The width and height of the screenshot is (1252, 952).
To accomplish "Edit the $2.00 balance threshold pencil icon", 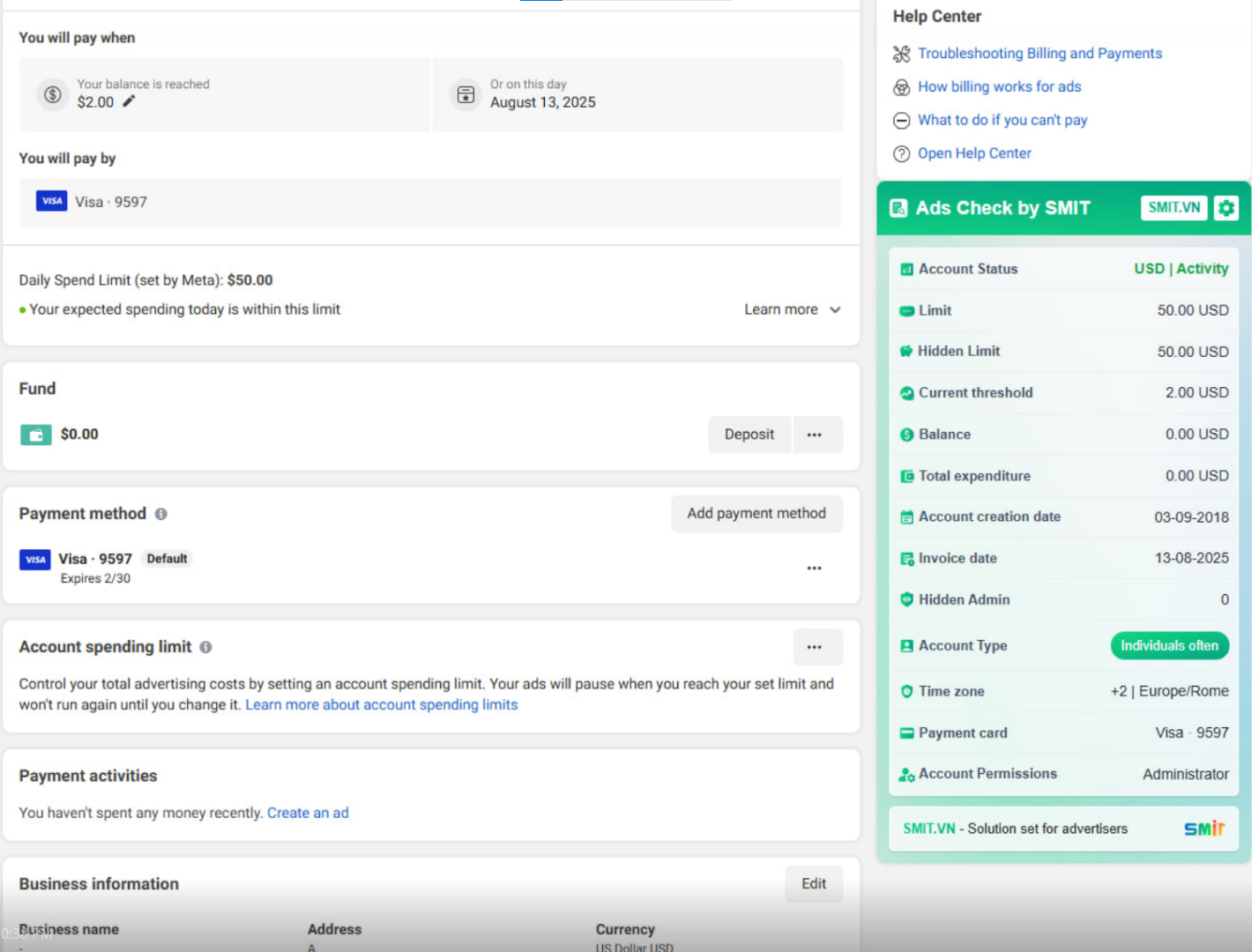I will tap(129, 101).
